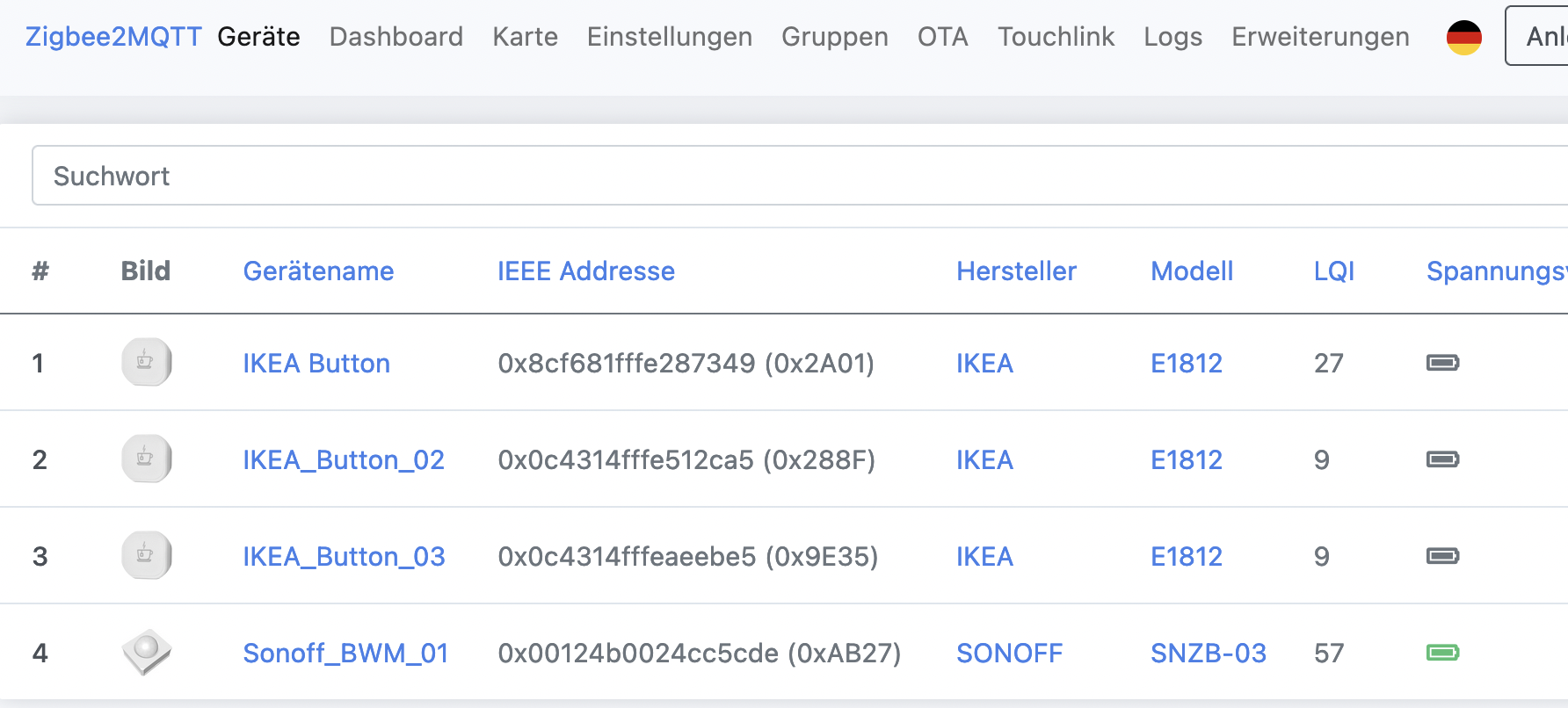Click the IKEA_Button_03 device thumbnail

pos(146,555)
